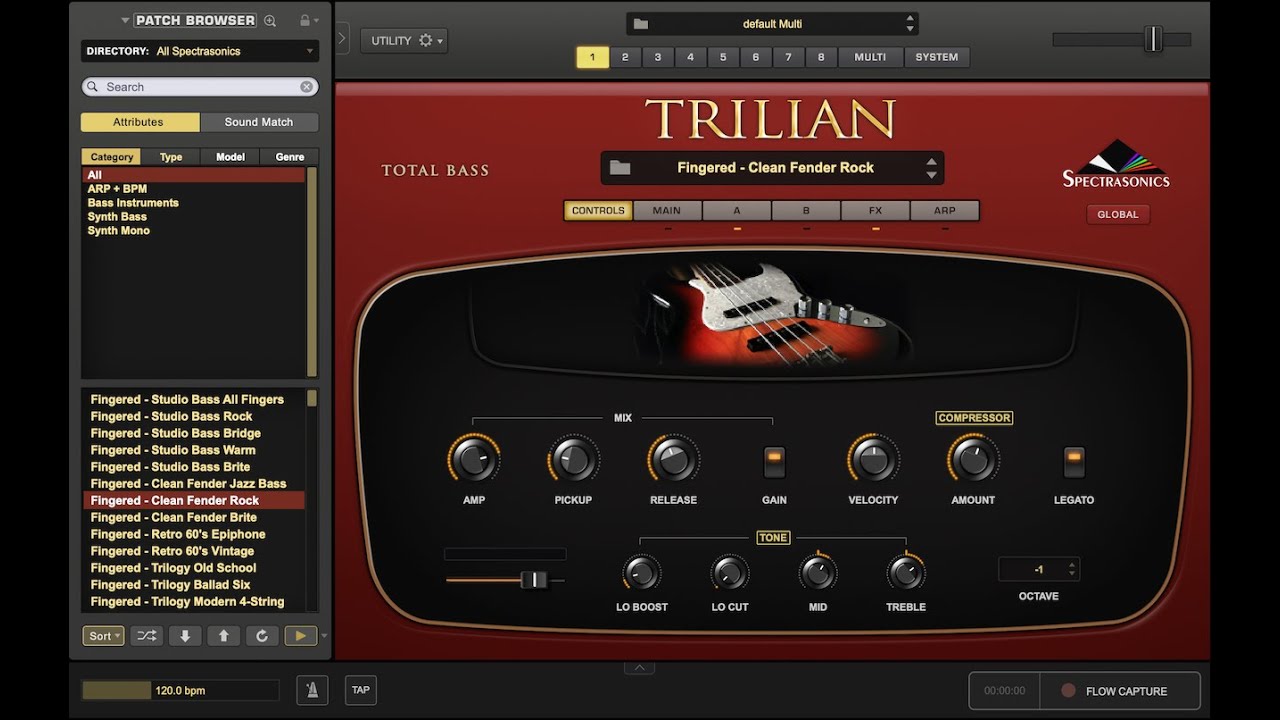Click the FLOW CAPTURE button

point(1120,691)
